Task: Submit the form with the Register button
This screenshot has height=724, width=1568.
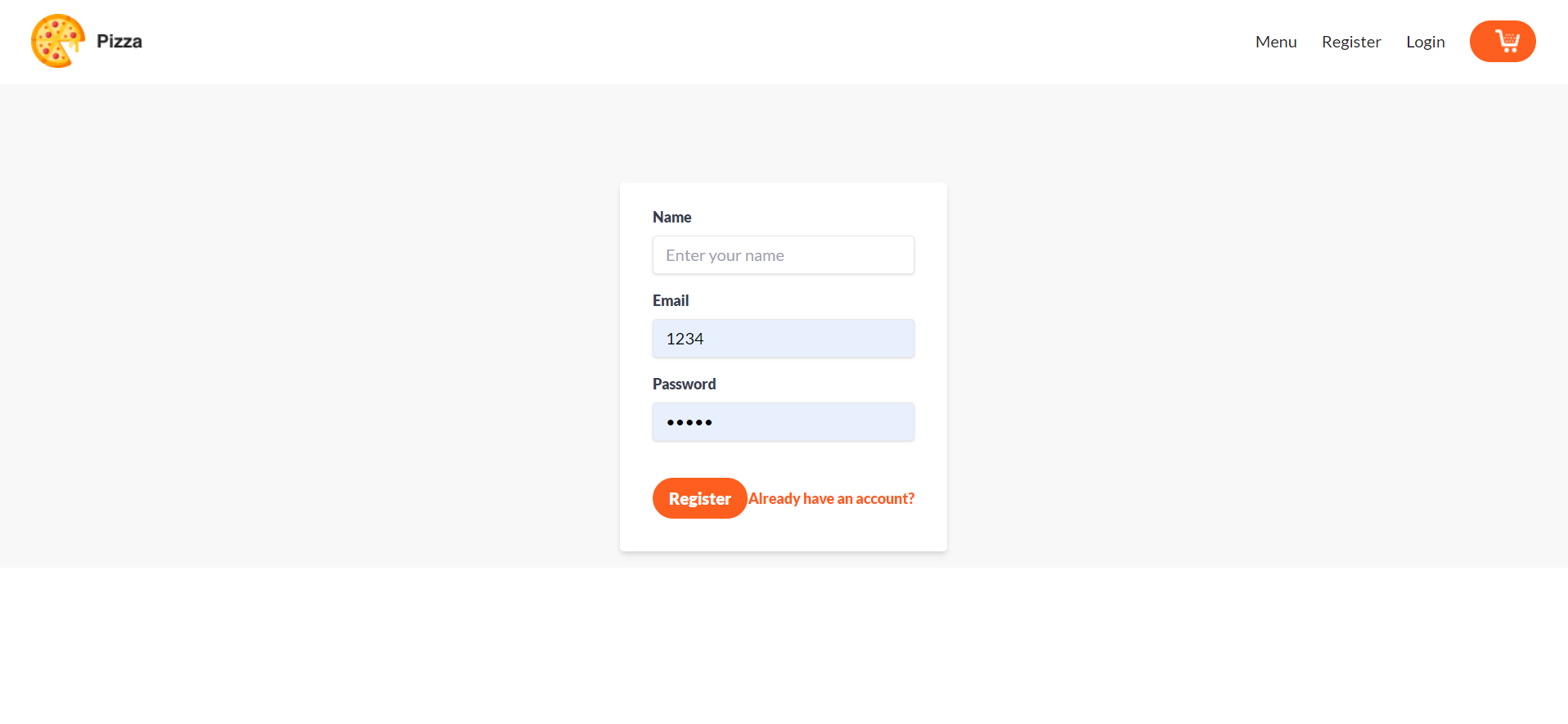Action: tap(699, 498)
